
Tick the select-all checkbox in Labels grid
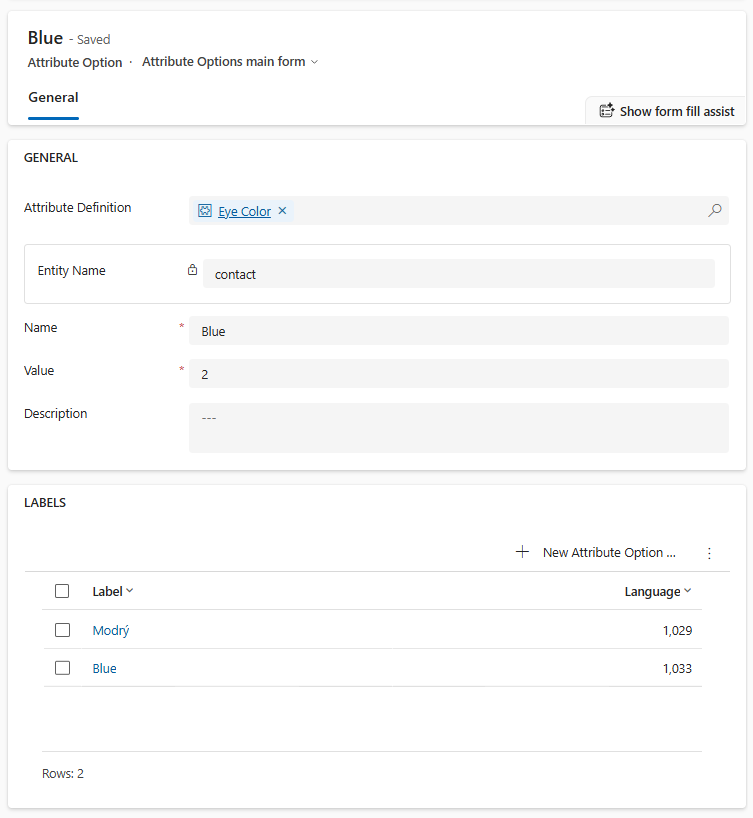coord(62,591)
